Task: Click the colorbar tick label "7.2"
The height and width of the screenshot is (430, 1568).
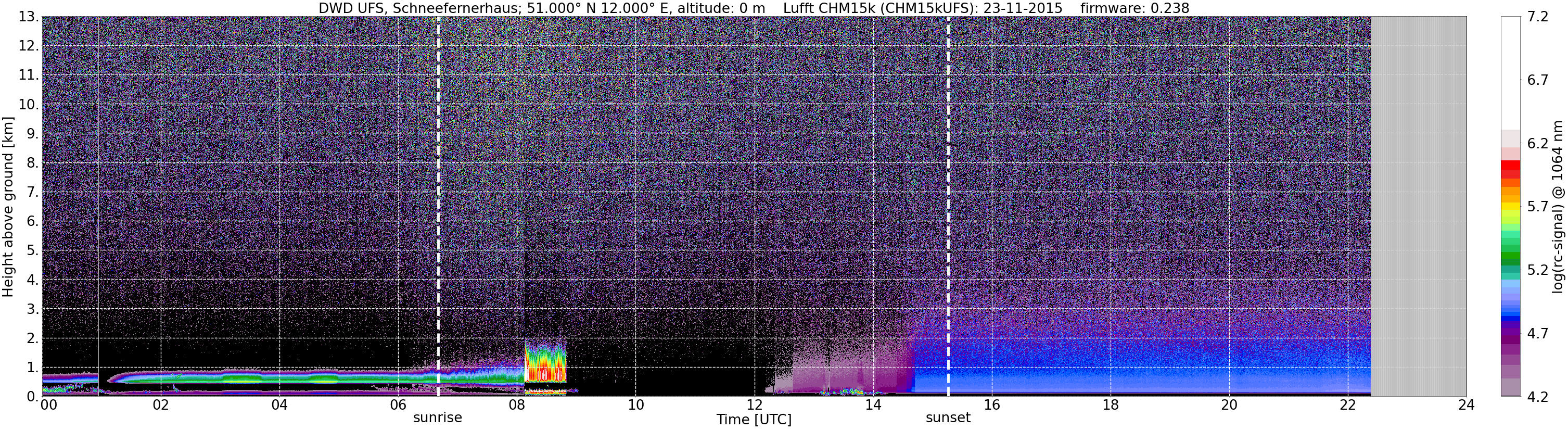Action: point(1538,17)
